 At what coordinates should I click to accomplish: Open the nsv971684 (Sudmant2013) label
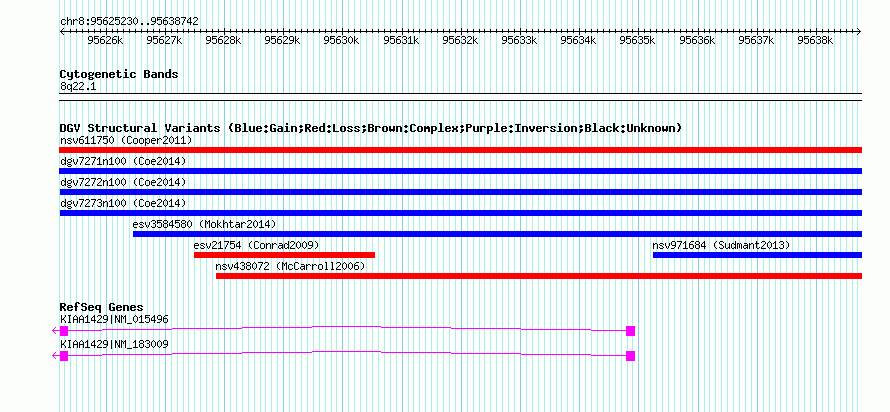721,245
